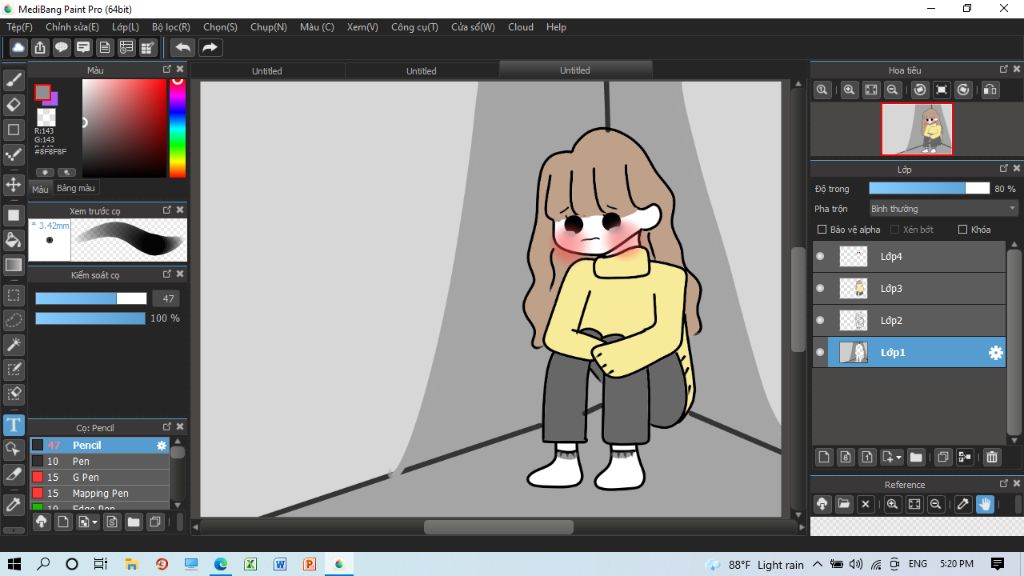Rotate navigator view left
The height and width of the screenshot is (576, 1024).
(920, 90)
